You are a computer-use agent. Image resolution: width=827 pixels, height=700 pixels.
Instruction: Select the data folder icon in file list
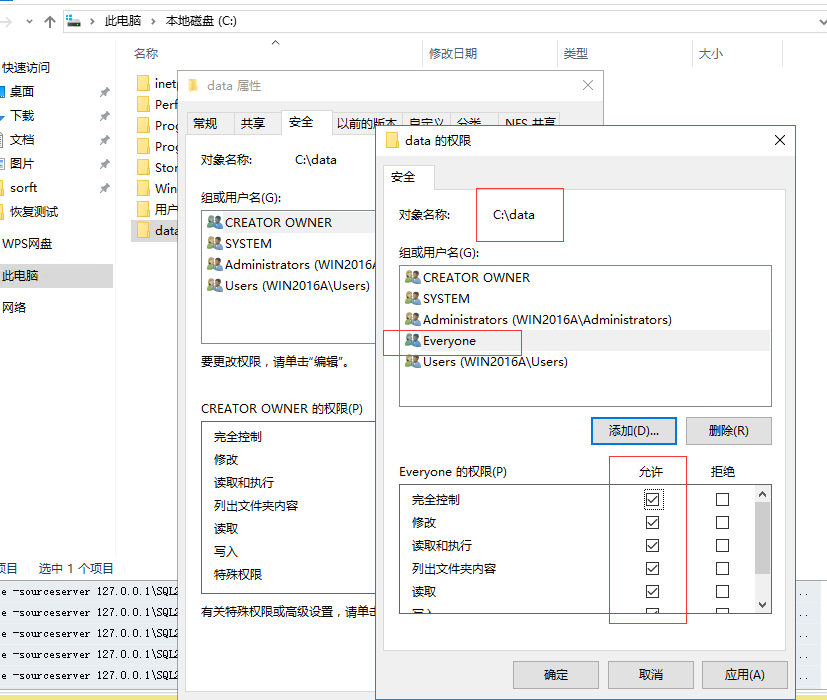coord(143,230)
